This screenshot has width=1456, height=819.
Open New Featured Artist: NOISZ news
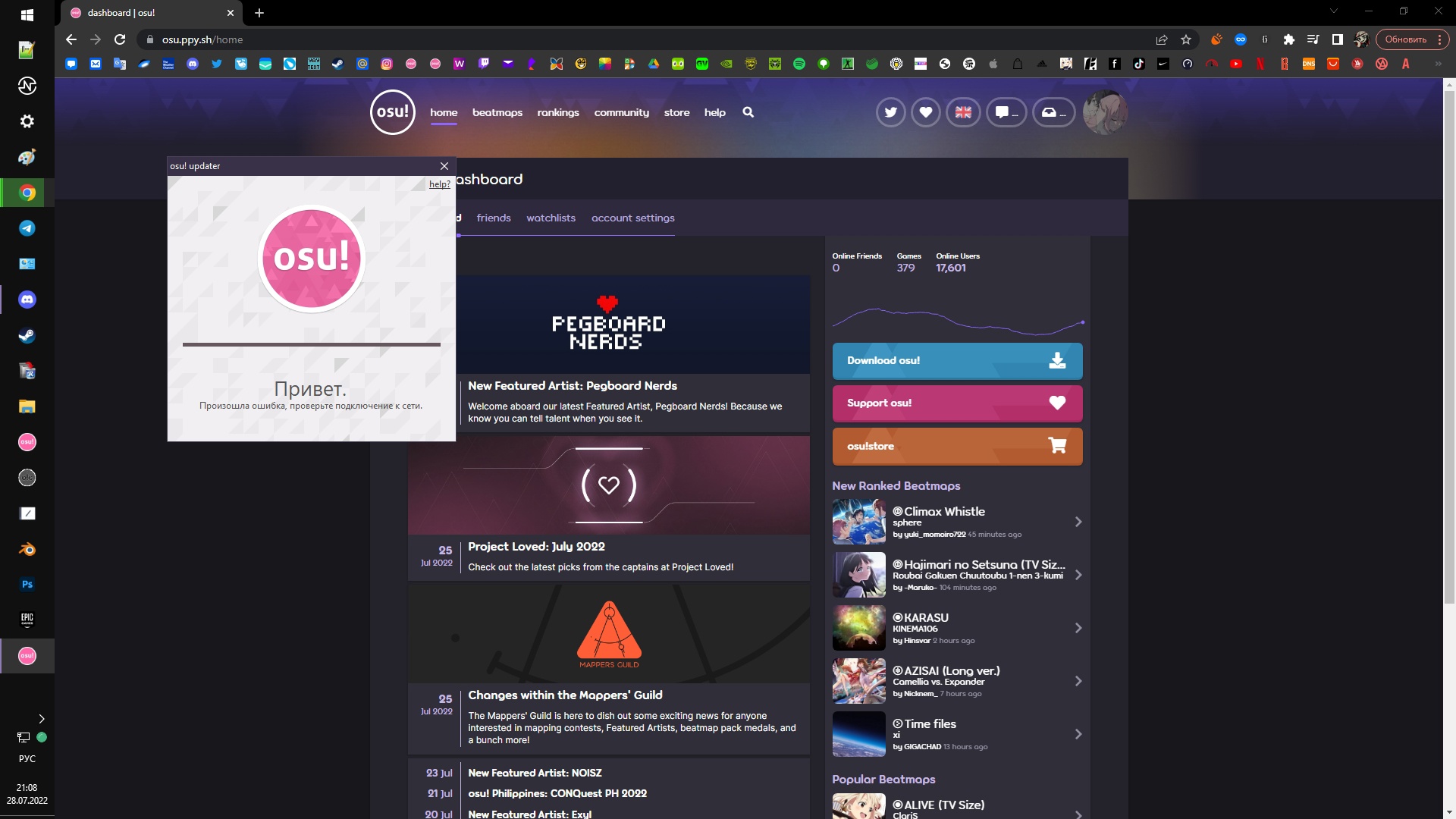tap(535, 773)
